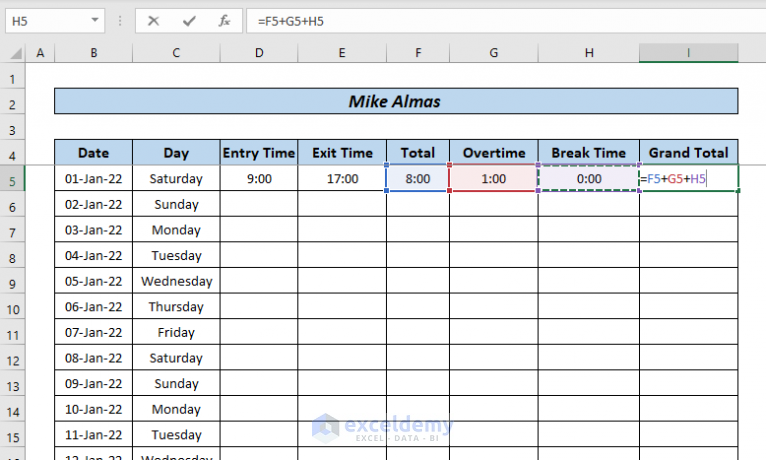Screen dimensions: 766x460
Task: Select the Wednesday cell beside 05-Jan-22
Action: pyautogui.click(x=176, y=281)
